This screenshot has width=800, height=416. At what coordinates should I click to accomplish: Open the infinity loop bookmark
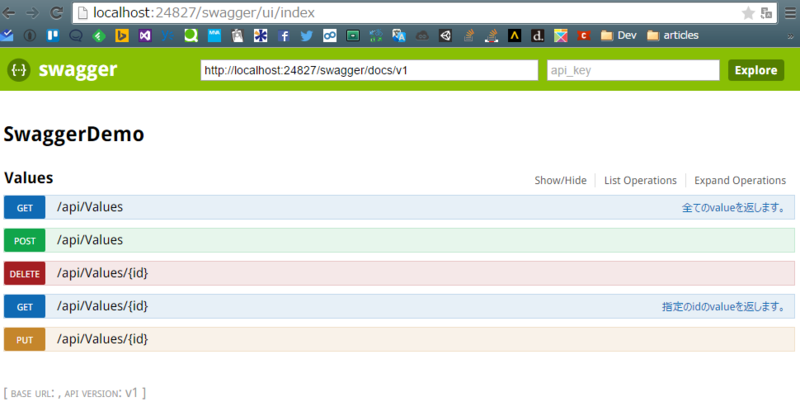tap(330, 35)
